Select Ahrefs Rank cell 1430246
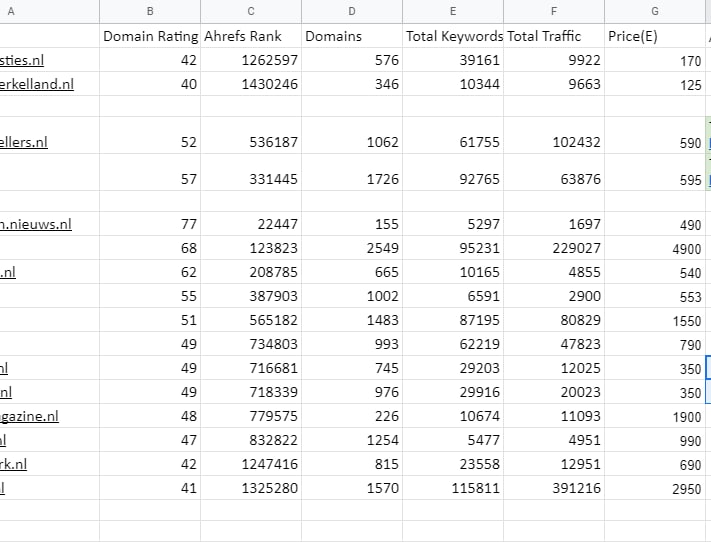 tap(251, 84)
